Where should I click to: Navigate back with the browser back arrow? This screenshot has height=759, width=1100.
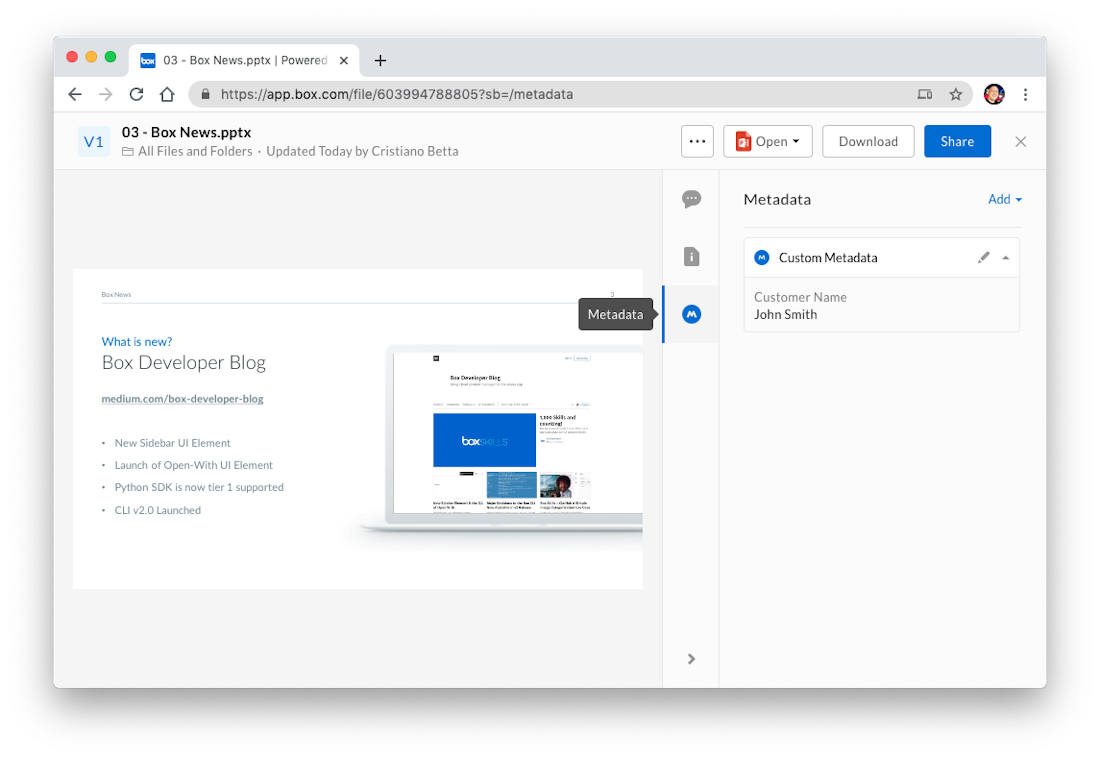point(75,93)
